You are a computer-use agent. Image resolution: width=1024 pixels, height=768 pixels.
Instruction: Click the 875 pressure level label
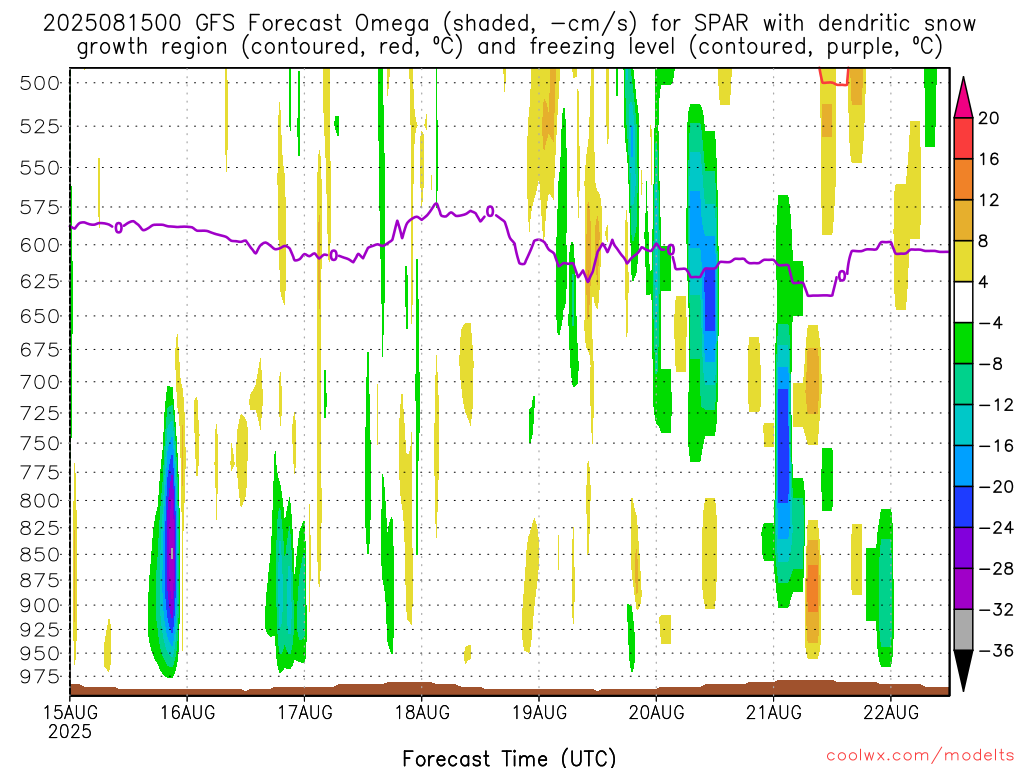click(x=39, y=581)
